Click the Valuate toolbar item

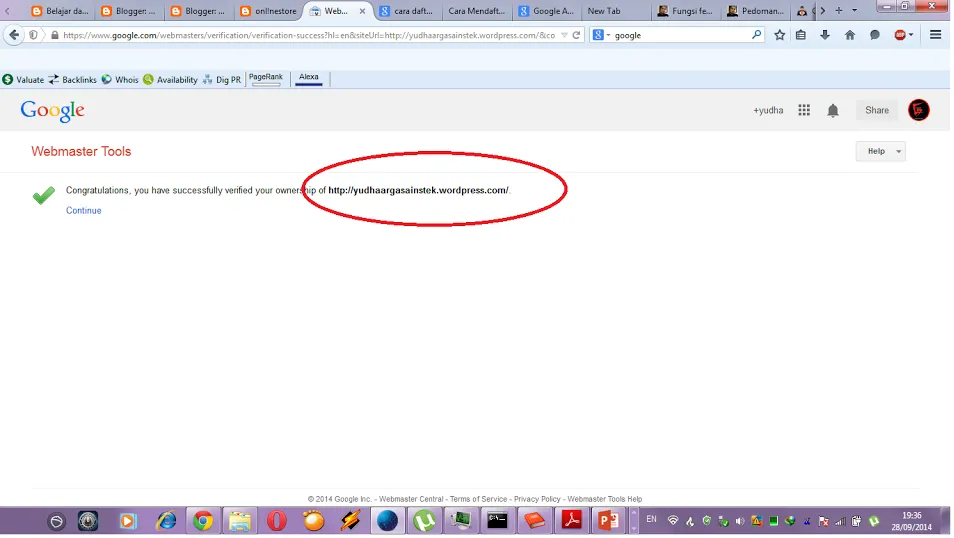(x=23, y=80)
